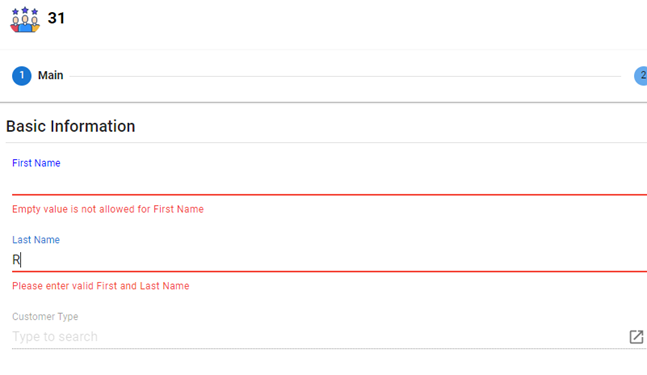Go to step 2 circle in wizard
The width and height of the screenshot is (647, 375).
[x=641, y=76]
